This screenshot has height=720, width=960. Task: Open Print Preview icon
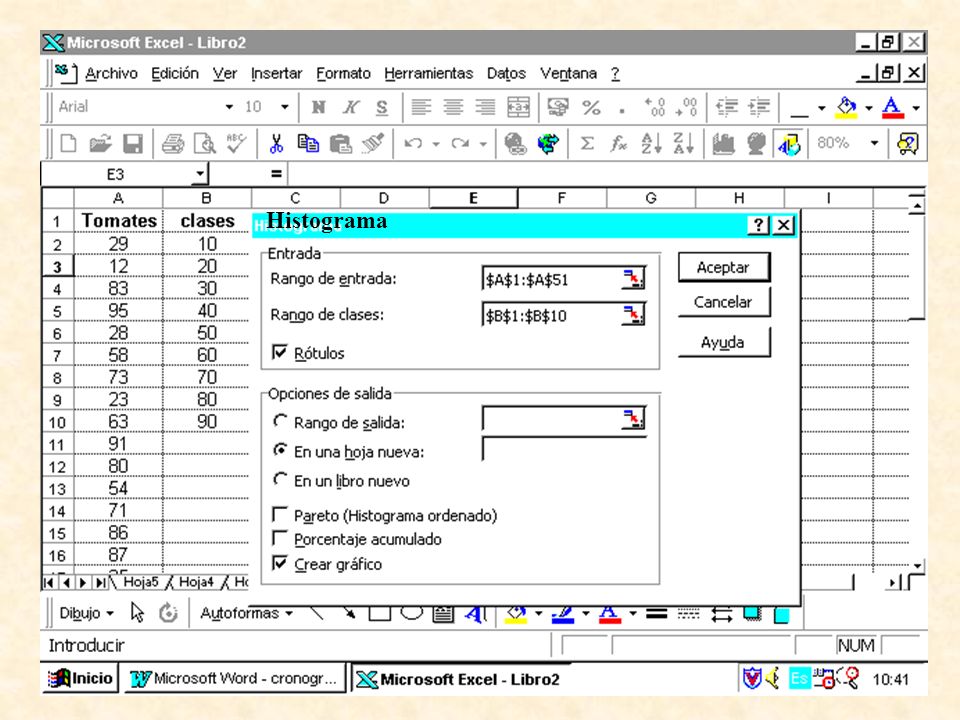[x=204, y=144]
